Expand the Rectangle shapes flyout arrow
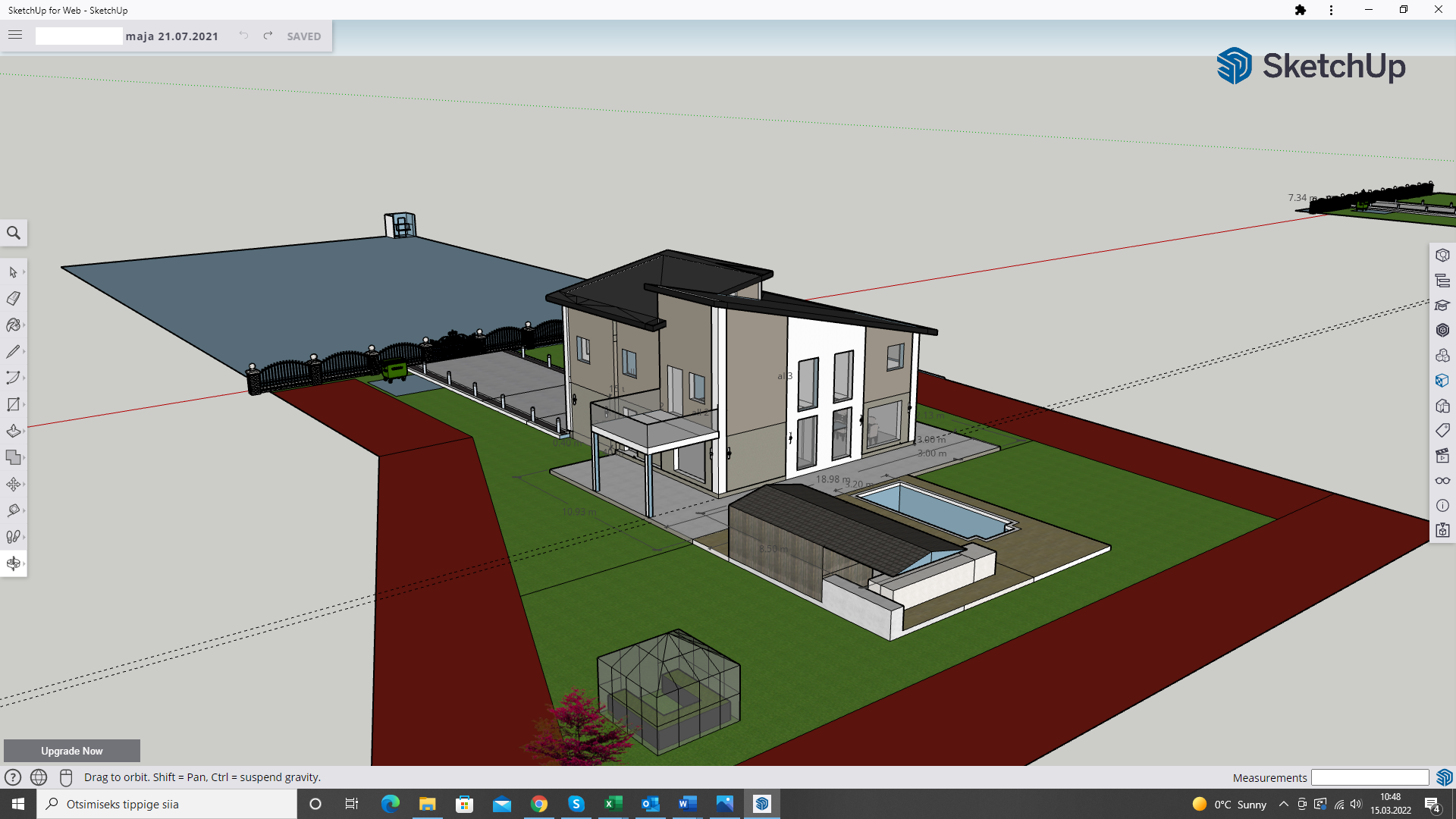 pos(24,405)
